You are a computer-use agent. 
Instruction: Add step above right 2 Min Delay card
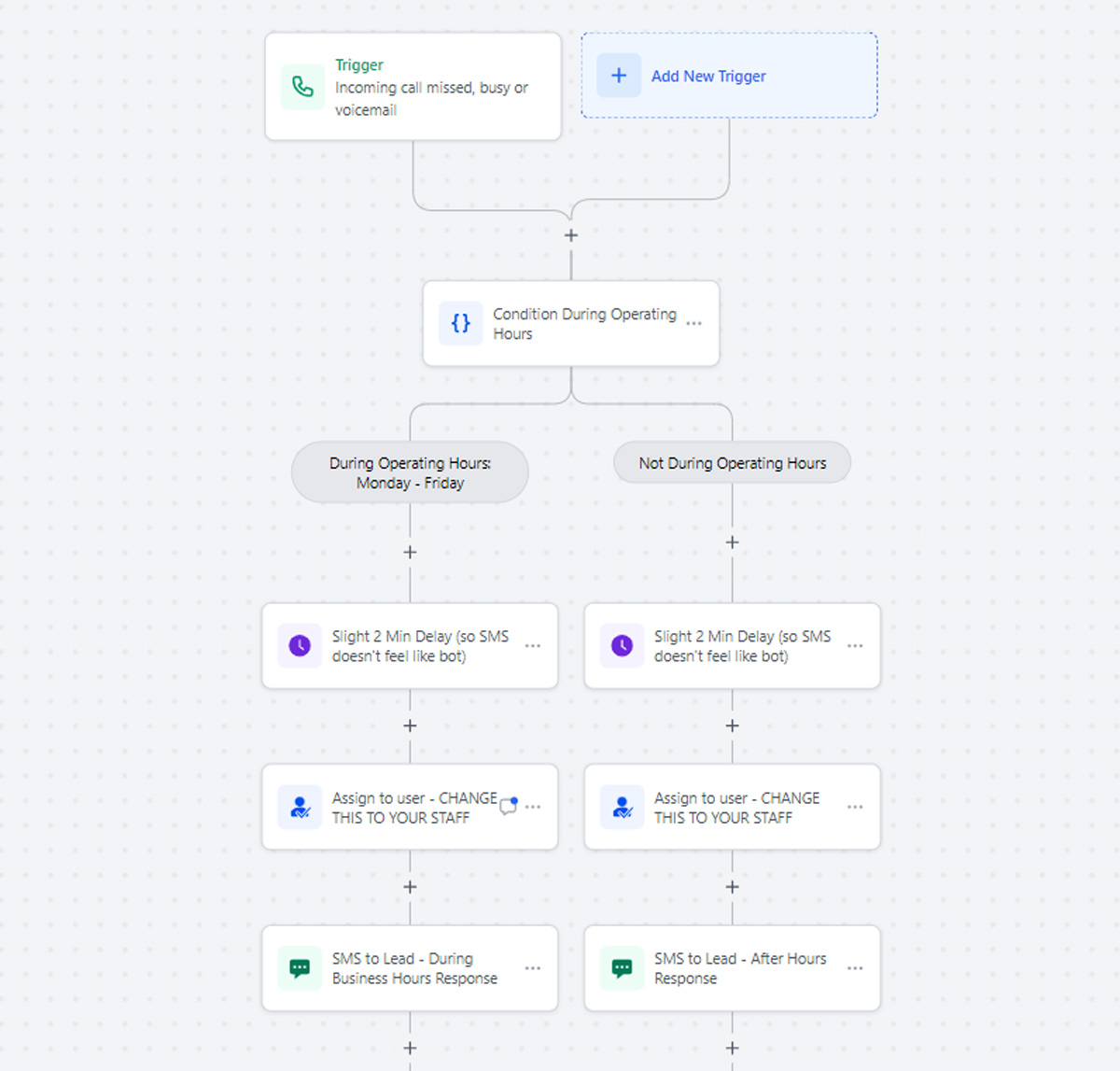pyautogui.click(x=733, y=543)
